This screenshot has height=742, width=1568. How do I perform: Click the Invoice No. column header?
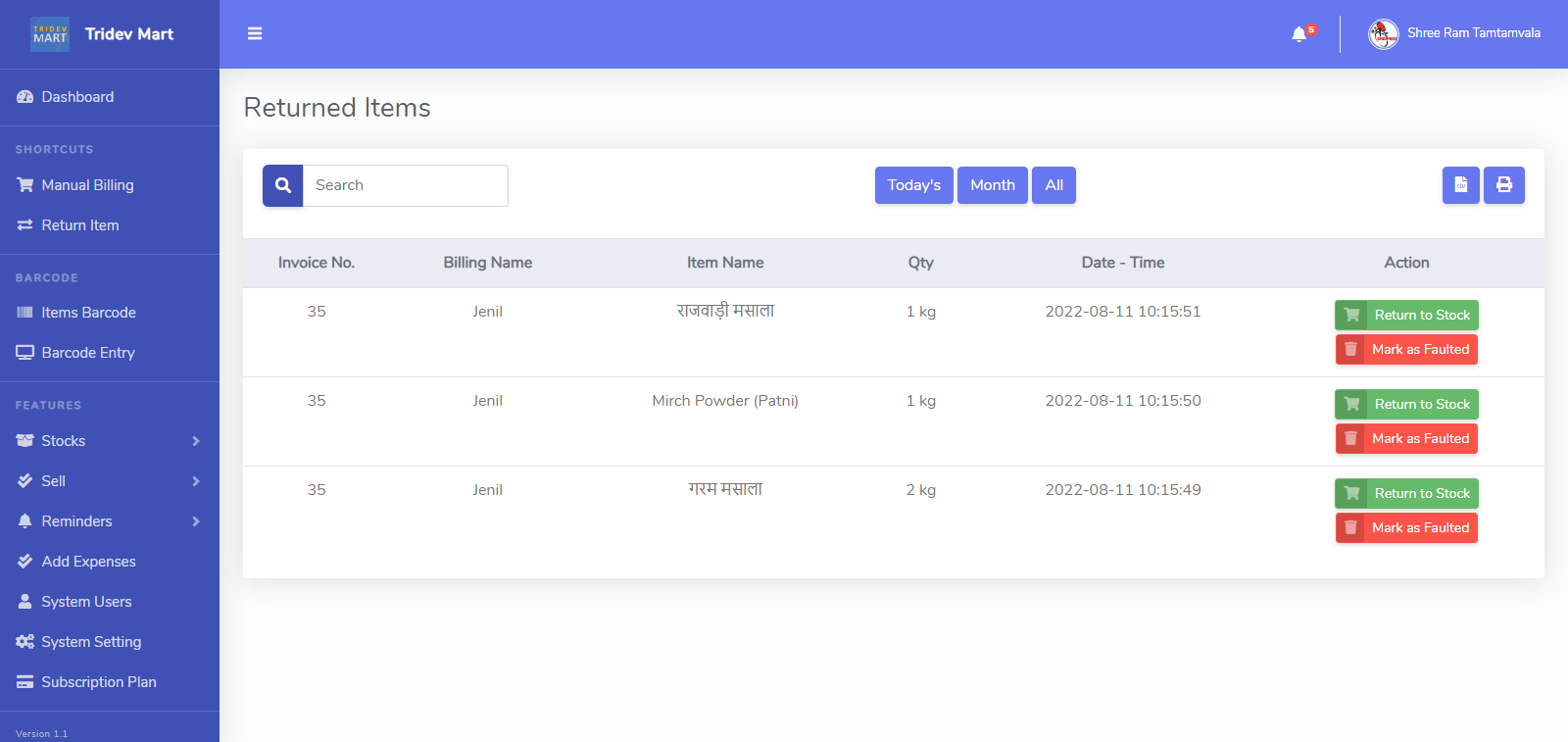tap(317, 263)
